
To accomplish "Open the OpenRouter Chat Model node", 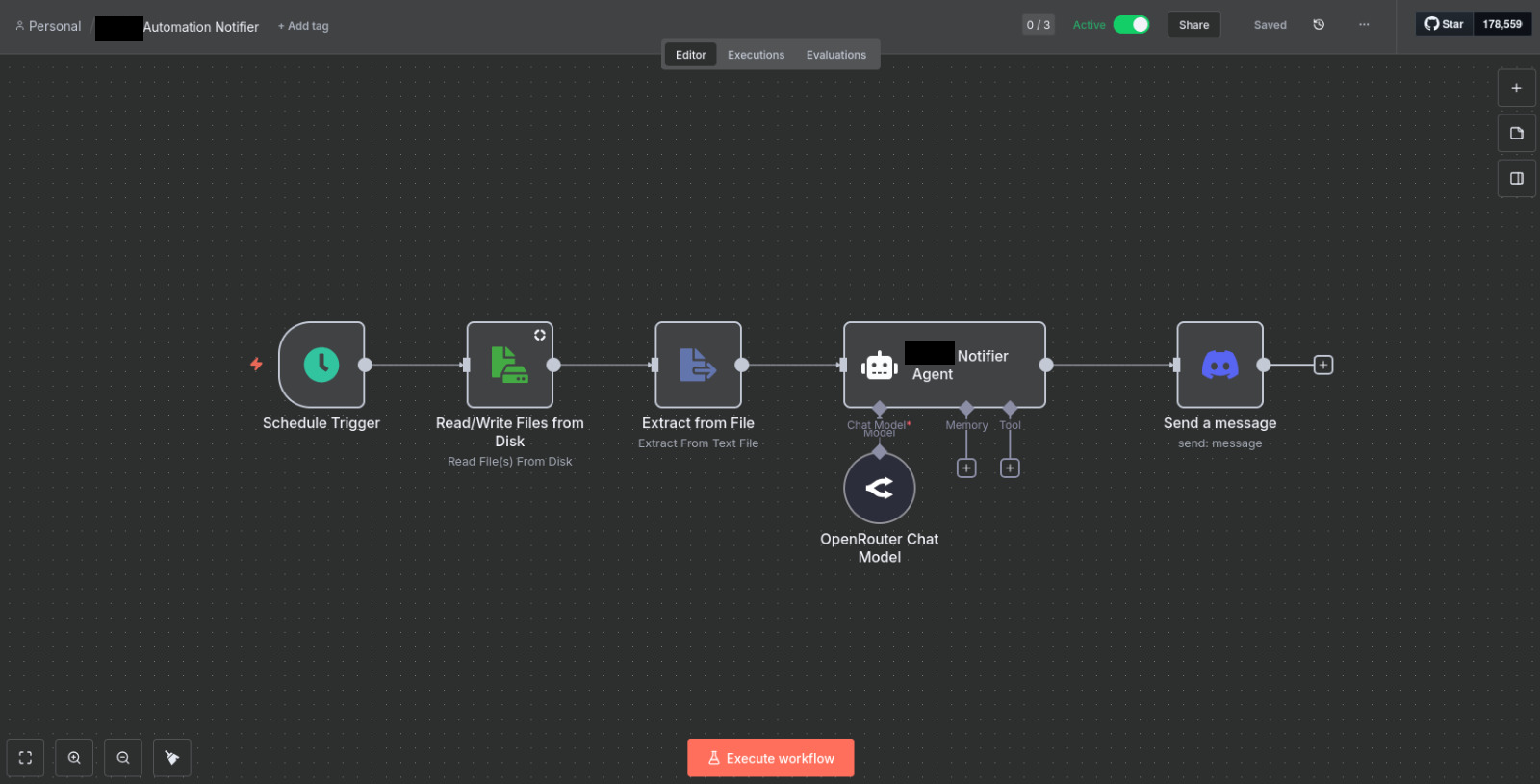I will coord(879,488).
